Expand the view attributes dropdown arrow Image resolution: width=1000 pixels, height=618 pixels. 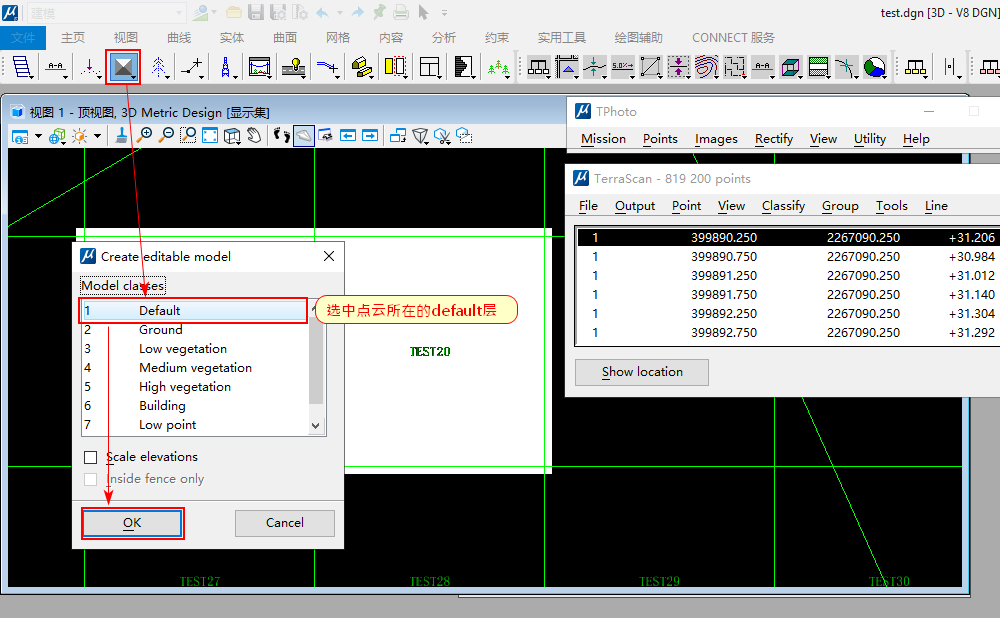pos(38,136)
